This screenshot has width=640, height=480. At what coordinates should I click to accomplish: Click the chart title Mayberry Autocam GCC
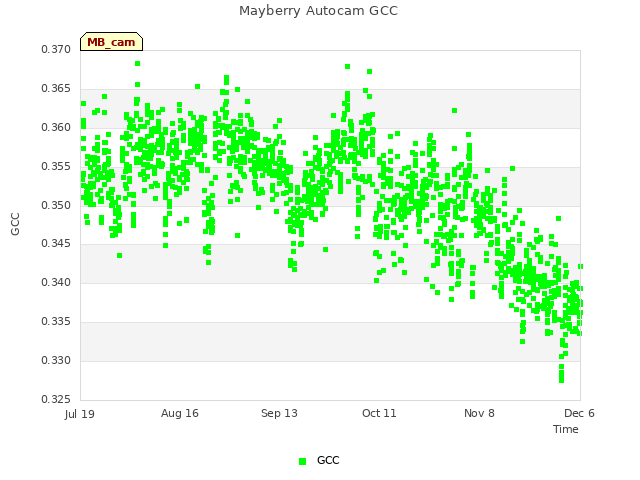(x=318, y=11)
